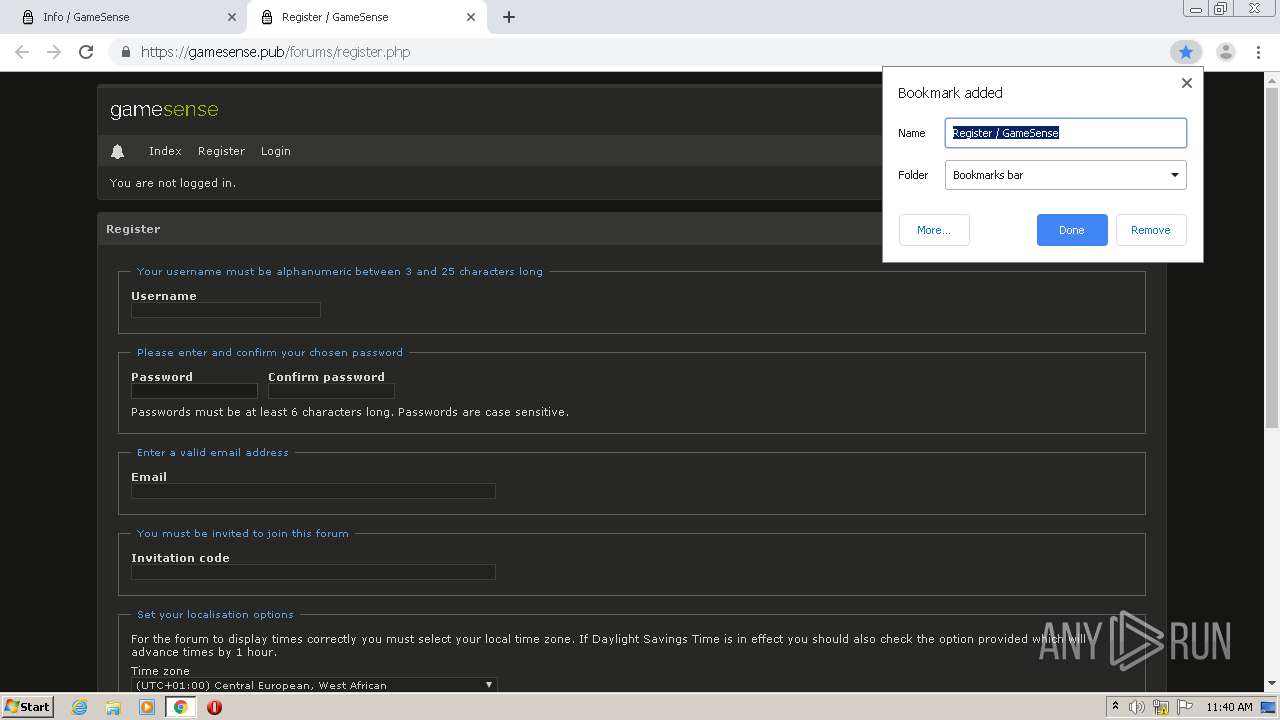Open the media player taskbar icon

click(147, 707)
